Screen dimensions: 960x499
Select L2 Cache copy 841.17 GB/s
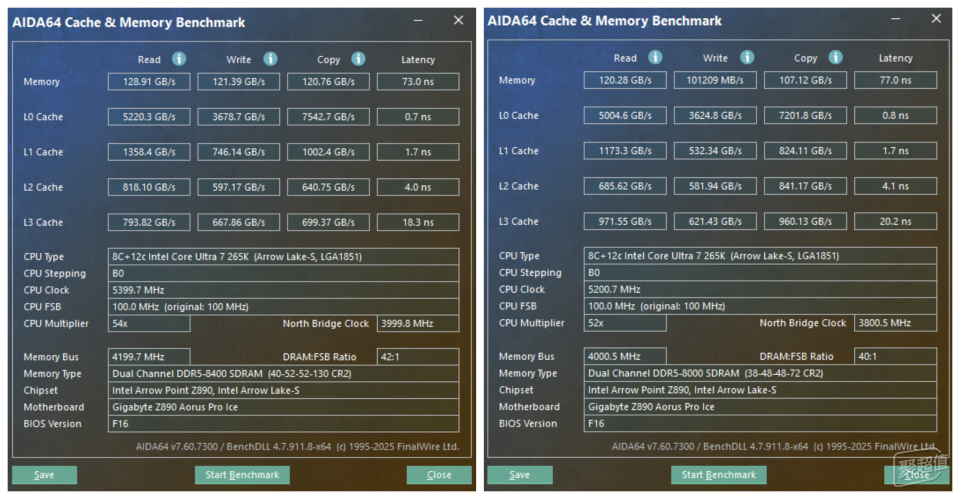click(805, 186)
